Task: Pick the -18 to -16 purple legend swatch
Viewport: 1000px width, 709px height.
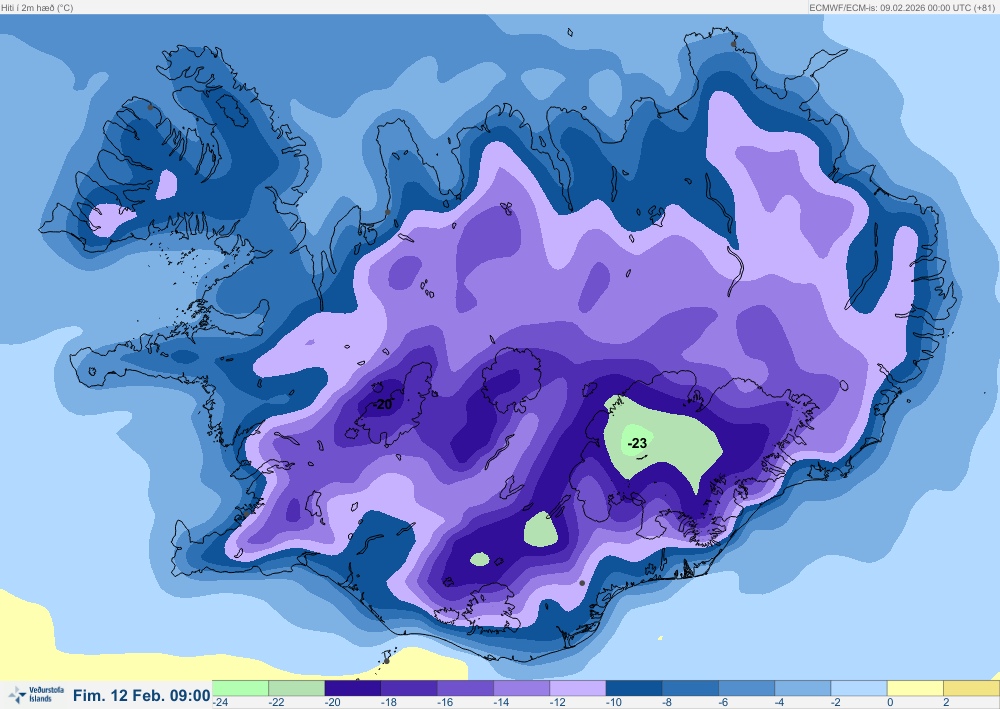Action: [409, 688]
